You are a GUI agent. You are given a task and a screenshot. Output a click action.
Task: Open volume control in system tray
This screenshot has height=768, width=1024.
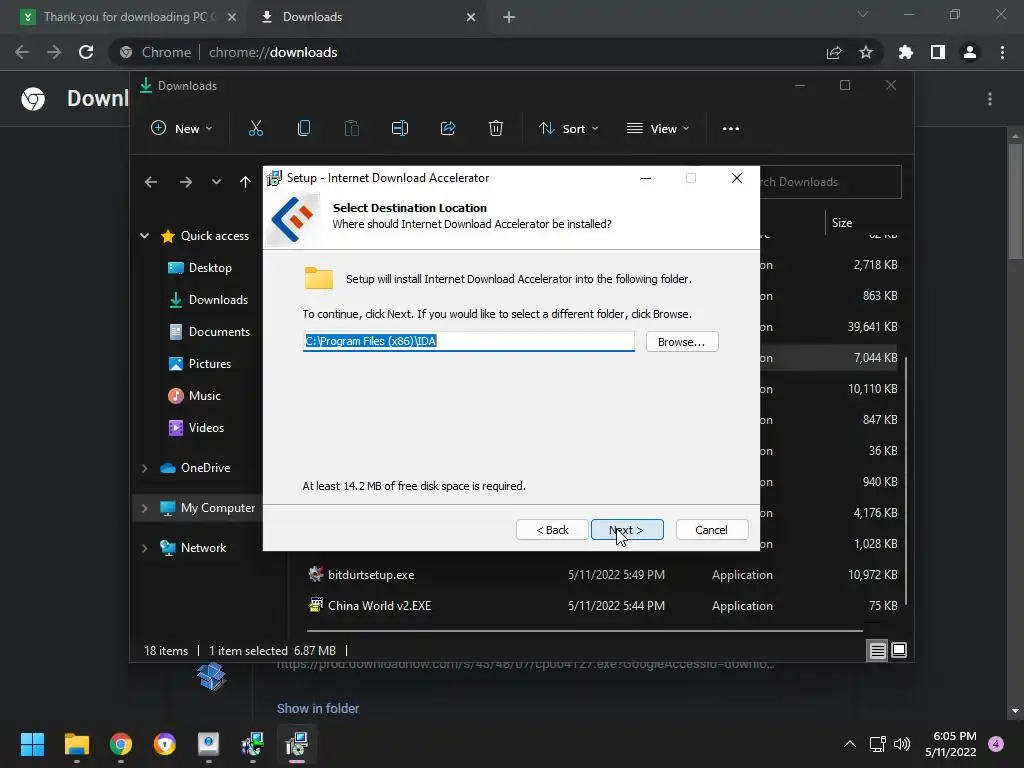click(902, 744)
